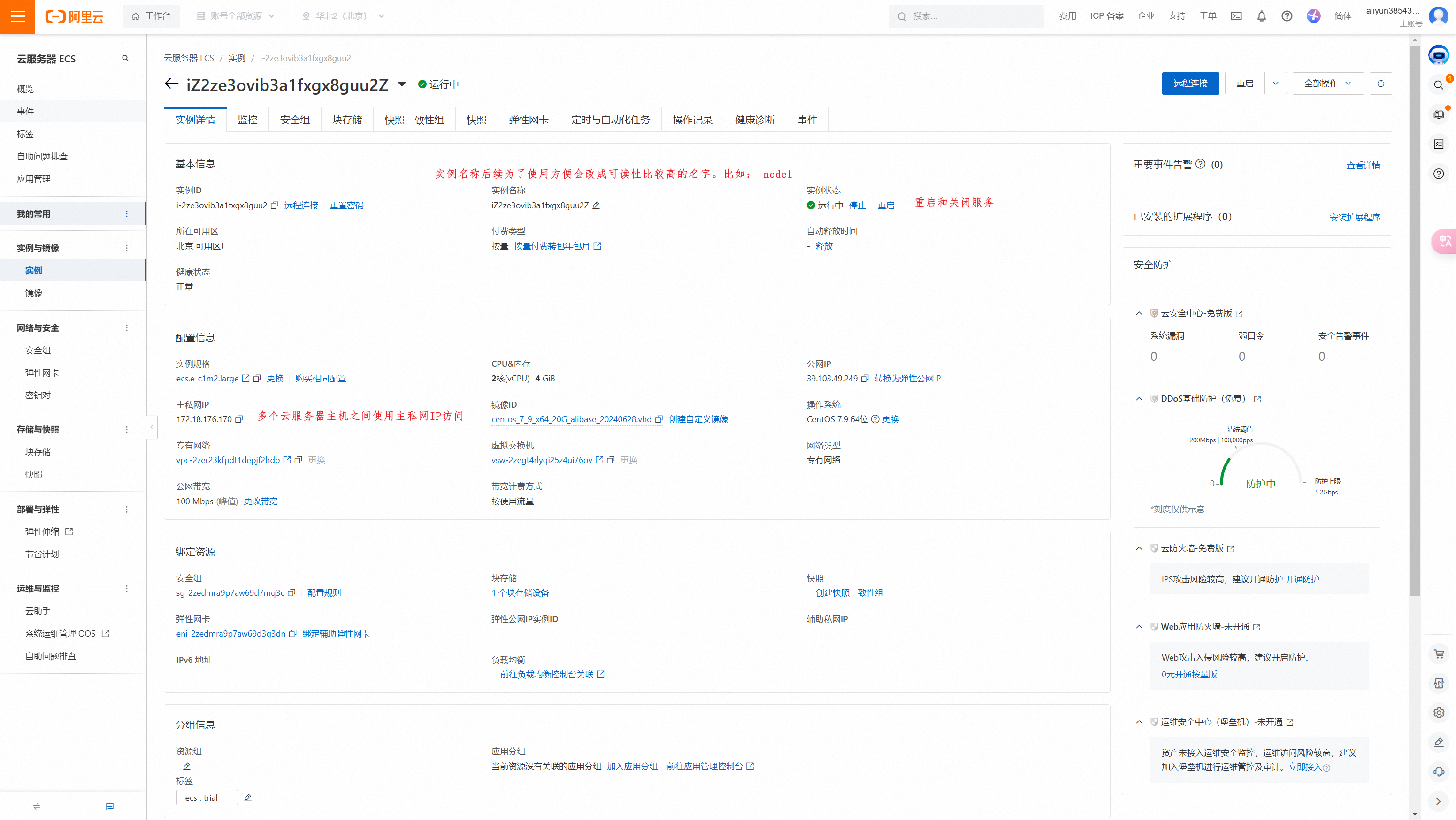
Task: Open the Cloud Shell terminal icon
Action: [x=1236, y=16]
